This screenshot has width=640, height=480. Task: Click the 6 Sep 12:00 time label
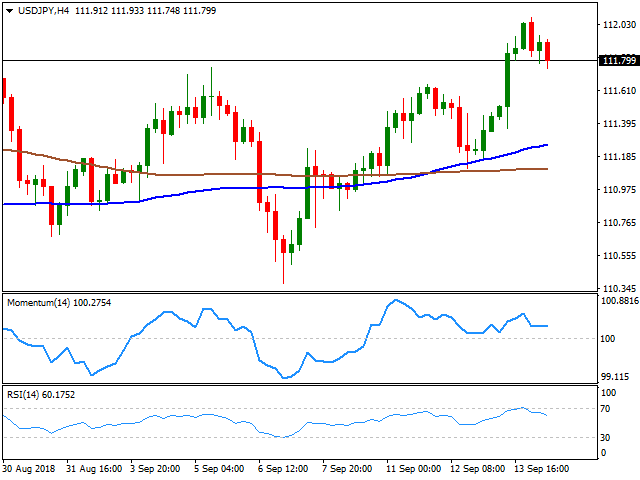[283, 469]
